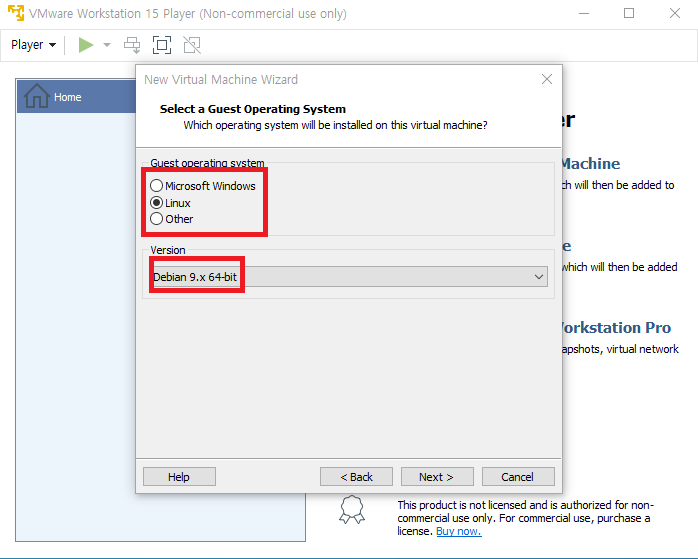Cancel the New Virtual Machine Wizard

tap(518, 477)
